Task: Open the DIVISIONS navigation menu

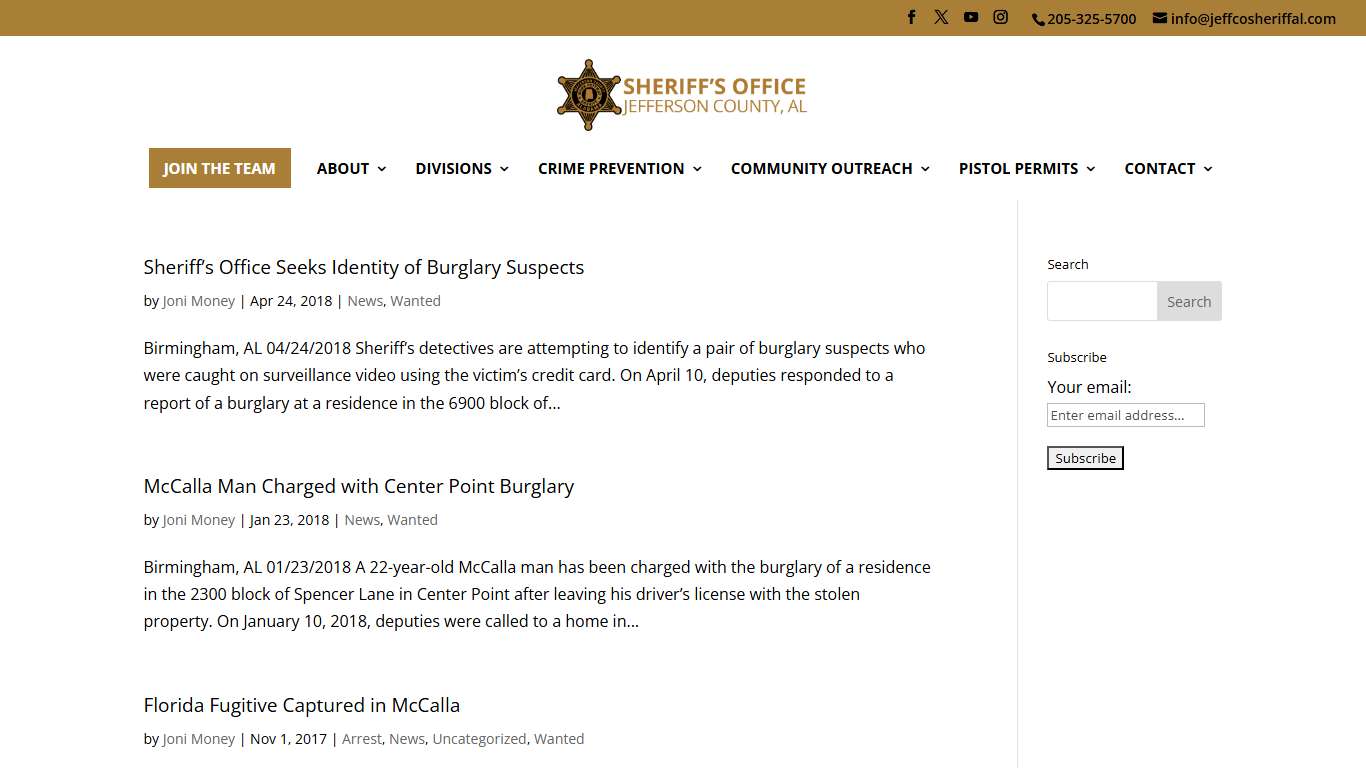Action: tap(454, 168)
